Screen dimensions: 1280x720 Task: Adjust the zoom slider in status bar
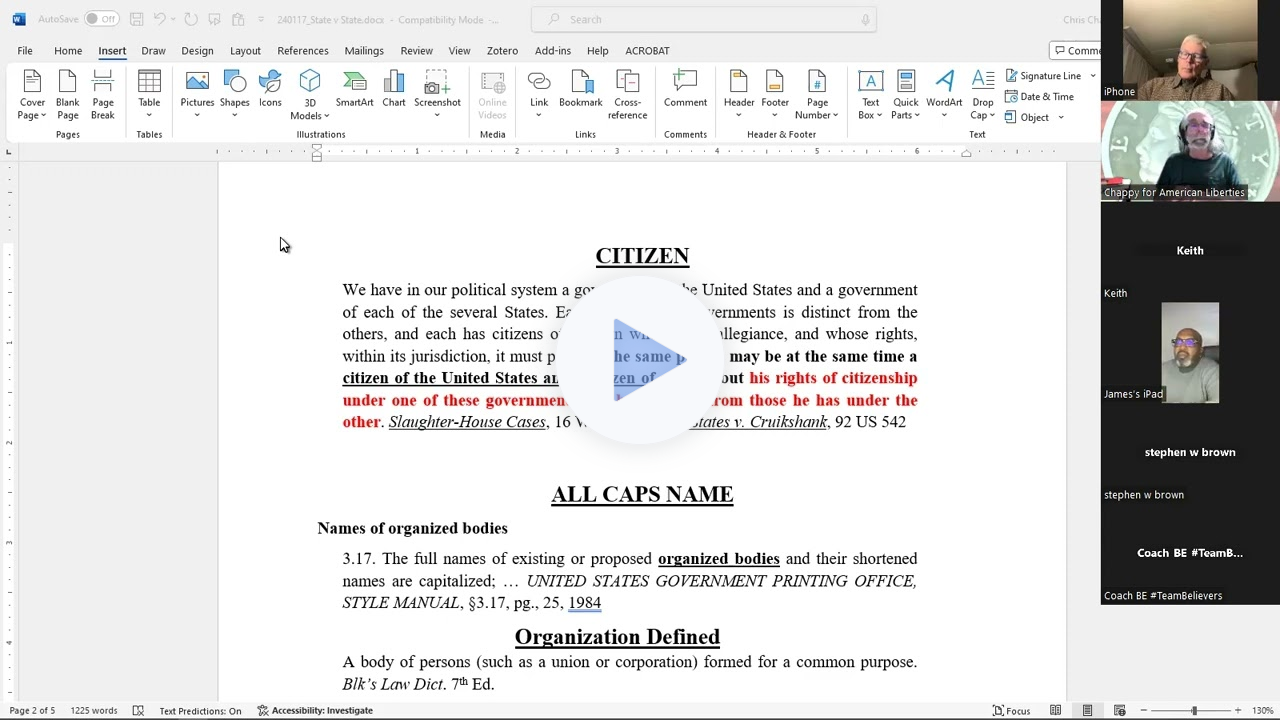(1193, 711)
